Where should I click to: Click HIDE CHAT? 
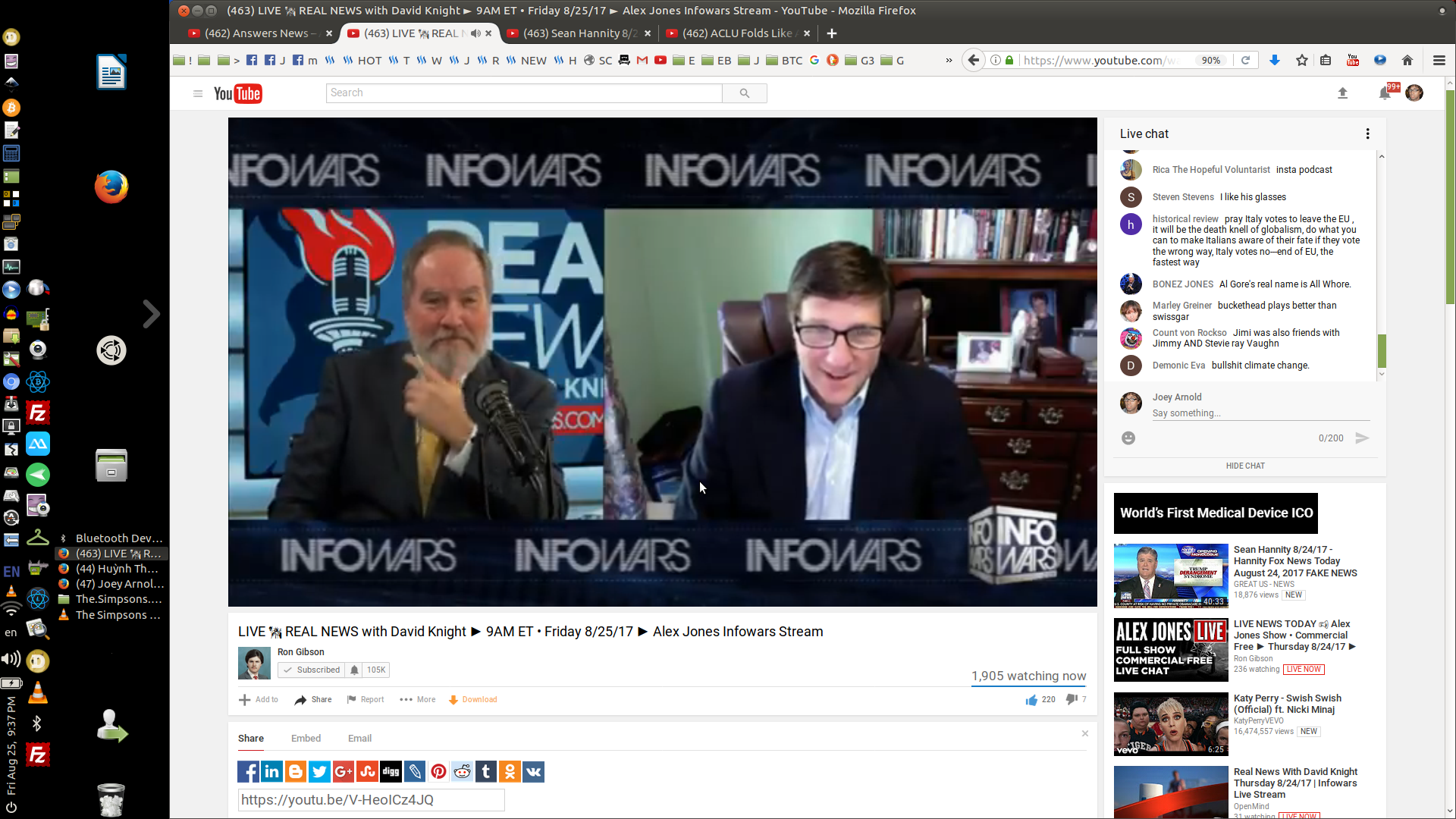tap(1245, 466)
